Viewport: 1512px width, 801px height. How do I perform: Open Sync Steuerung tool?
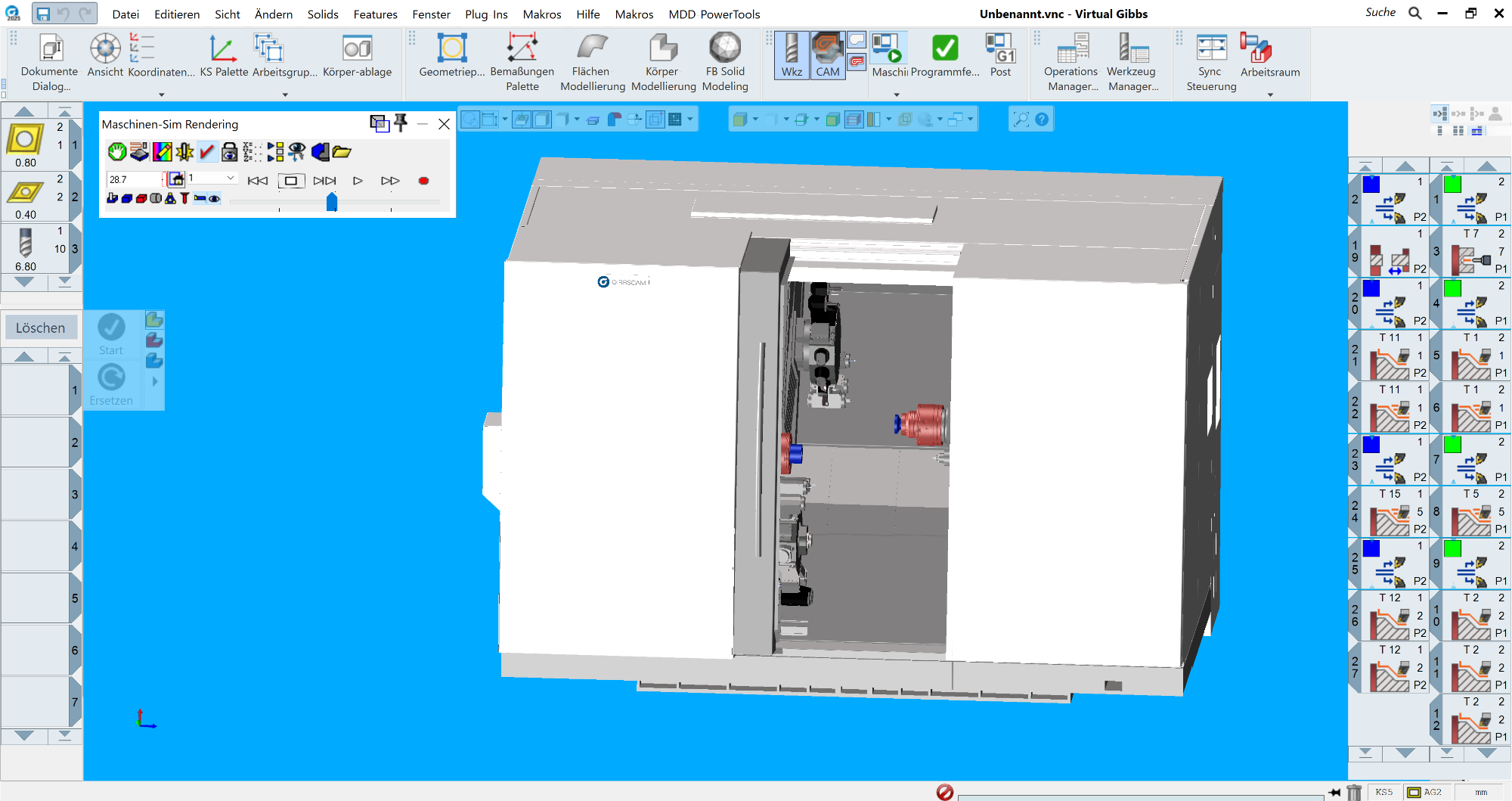coord(1211,63)
